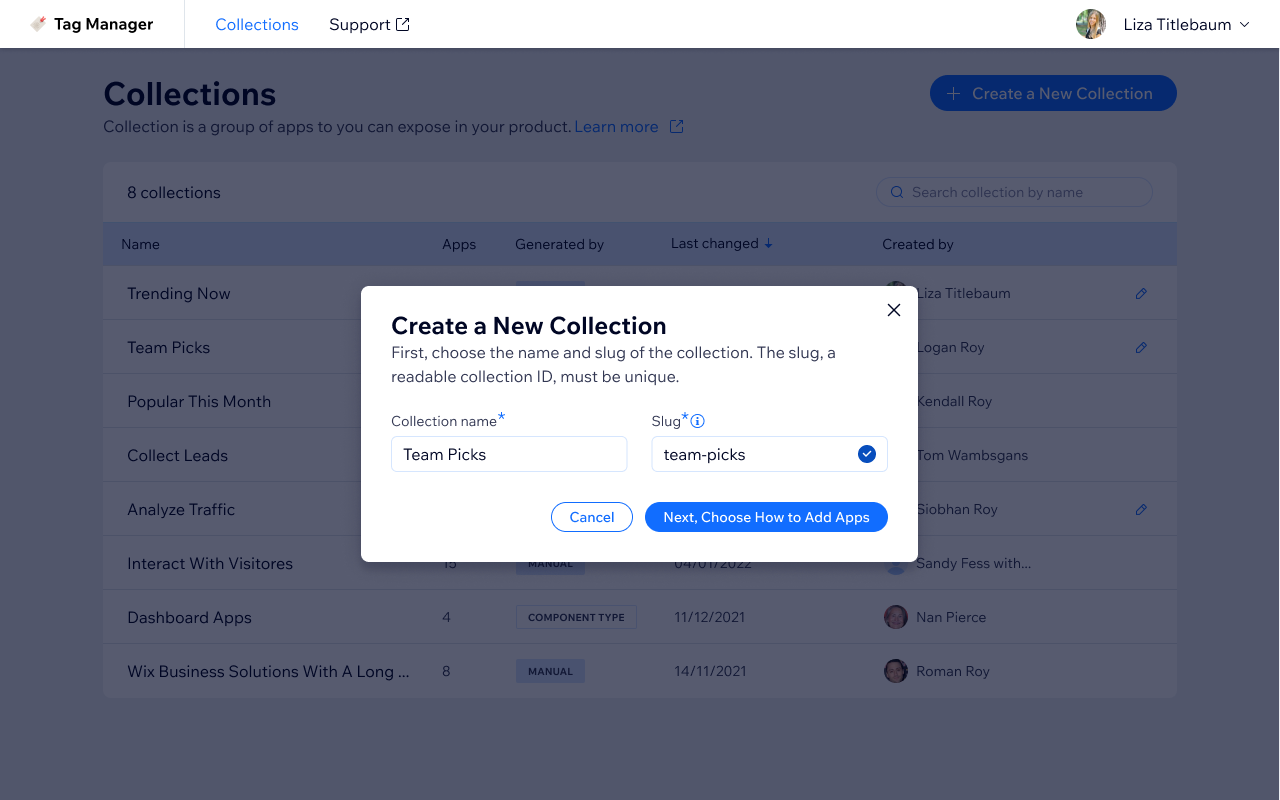Screen dimensions: 1280x800
Task: Select the Team Picks row name
Action: point(169,348)
